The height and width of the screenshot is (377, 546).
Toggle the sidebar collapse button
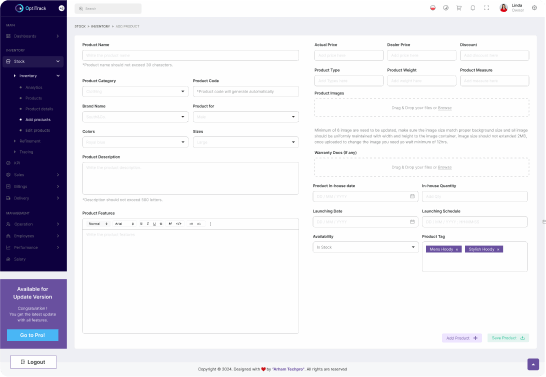(x=61, y=8)
